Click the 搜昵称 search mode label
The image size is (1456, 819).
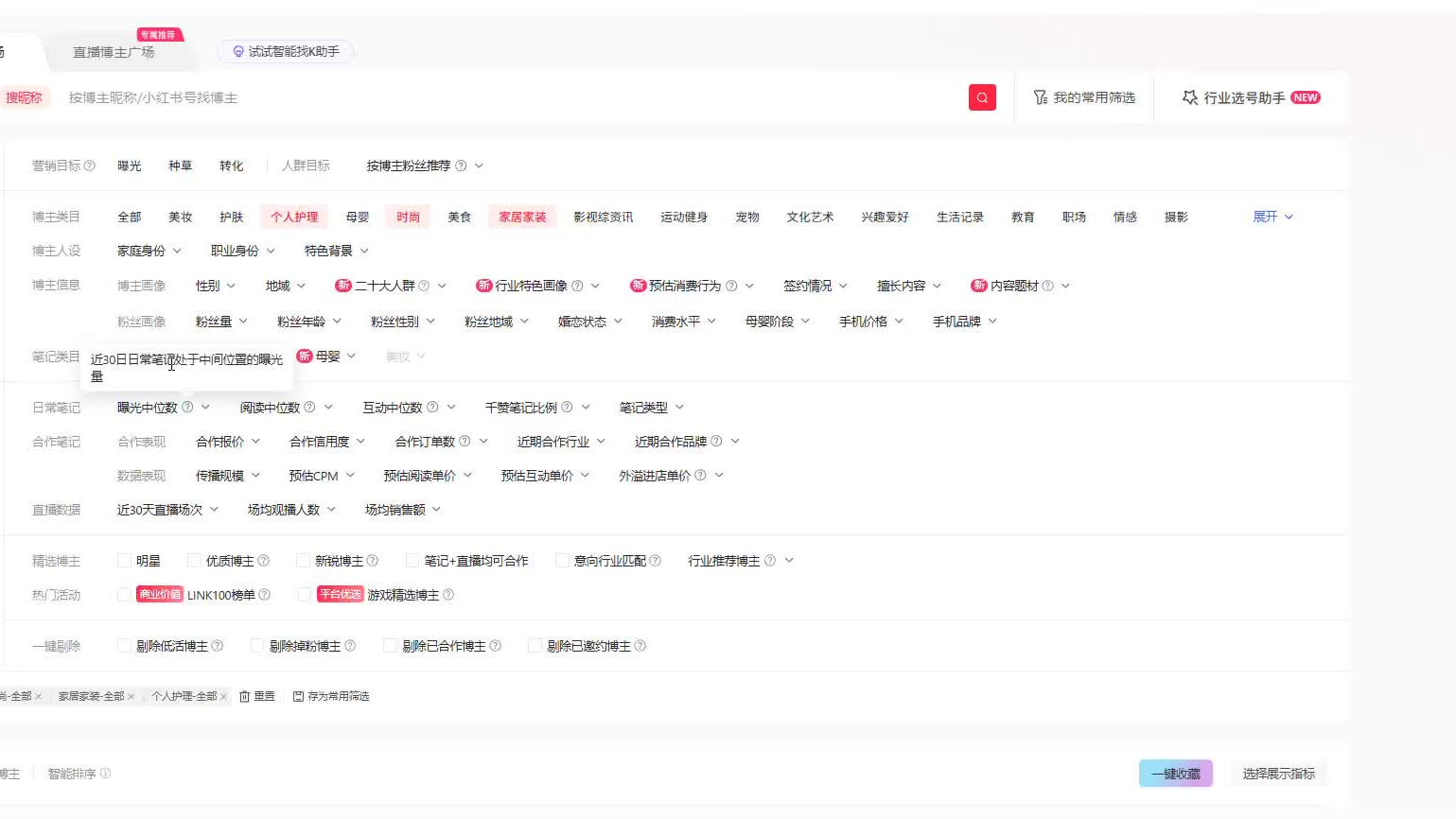click(24, 97)
